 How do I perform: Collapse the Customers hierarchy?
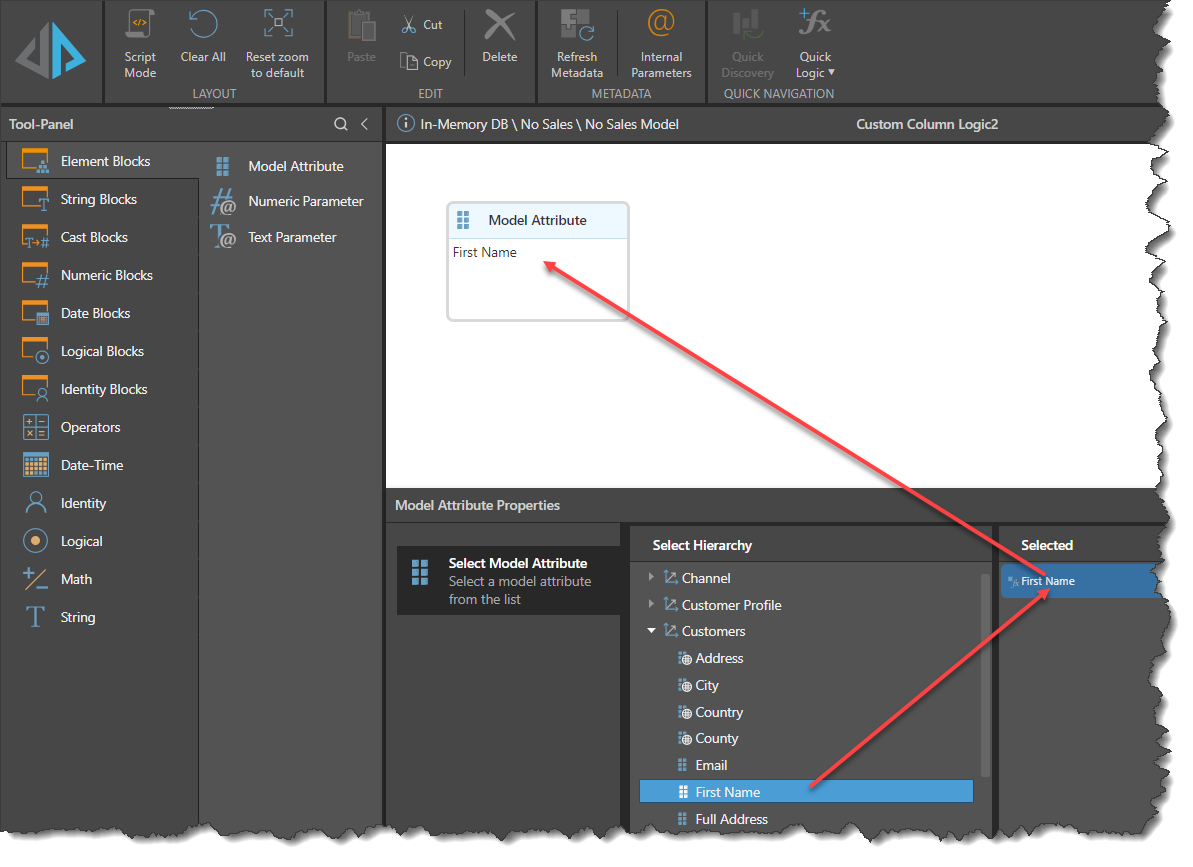click(x=652, y=631)
